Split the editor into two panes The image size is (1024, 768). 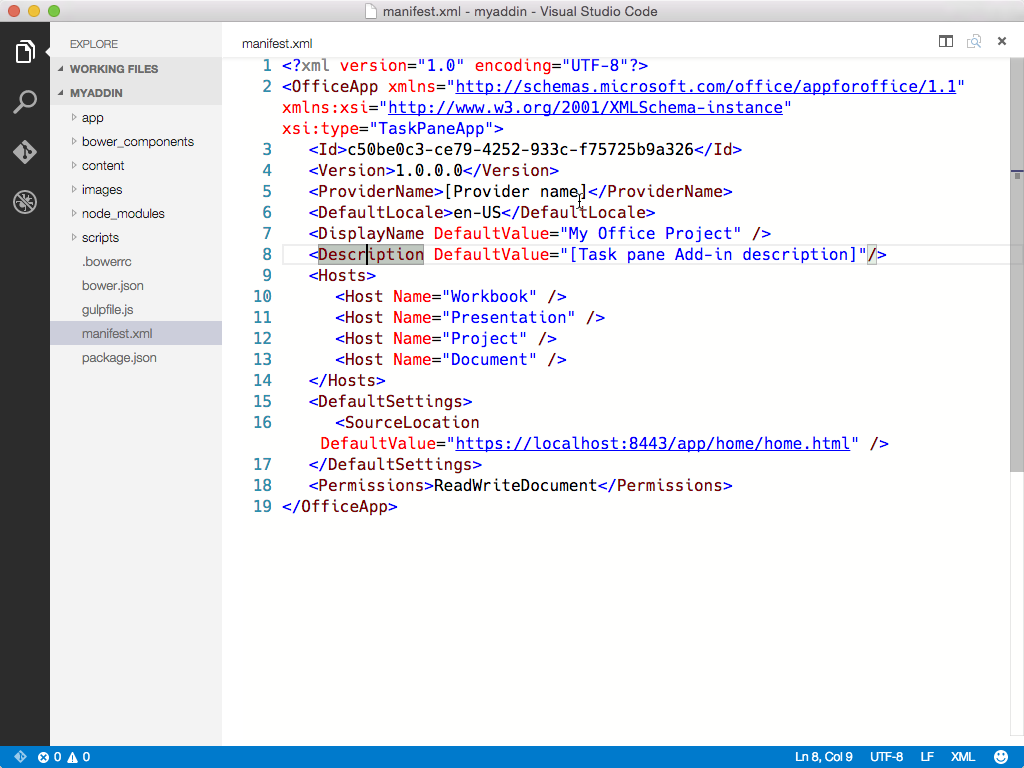945,42
